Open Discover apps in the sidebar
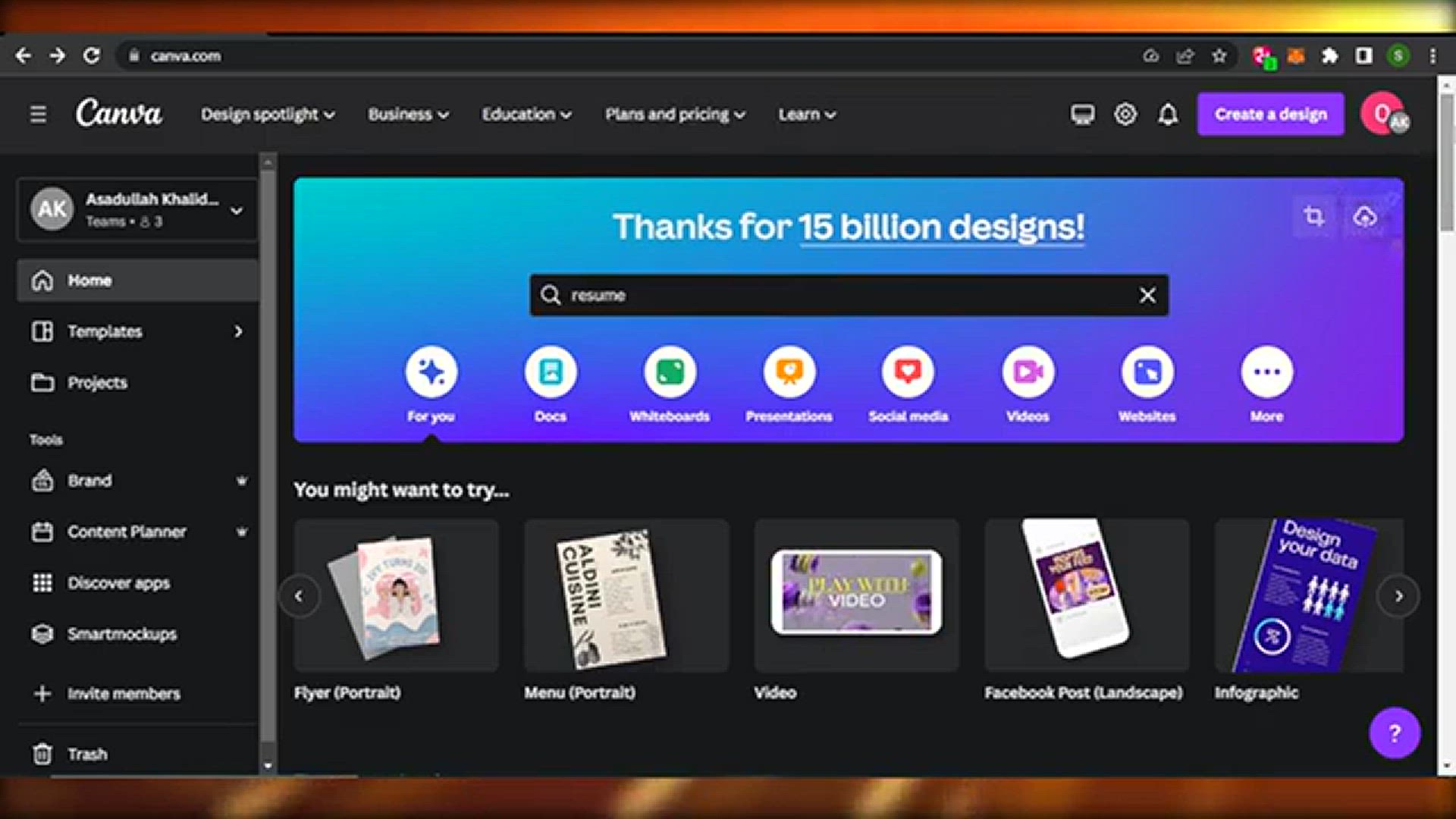The image size is (1456, 819). tap(137, 582)
